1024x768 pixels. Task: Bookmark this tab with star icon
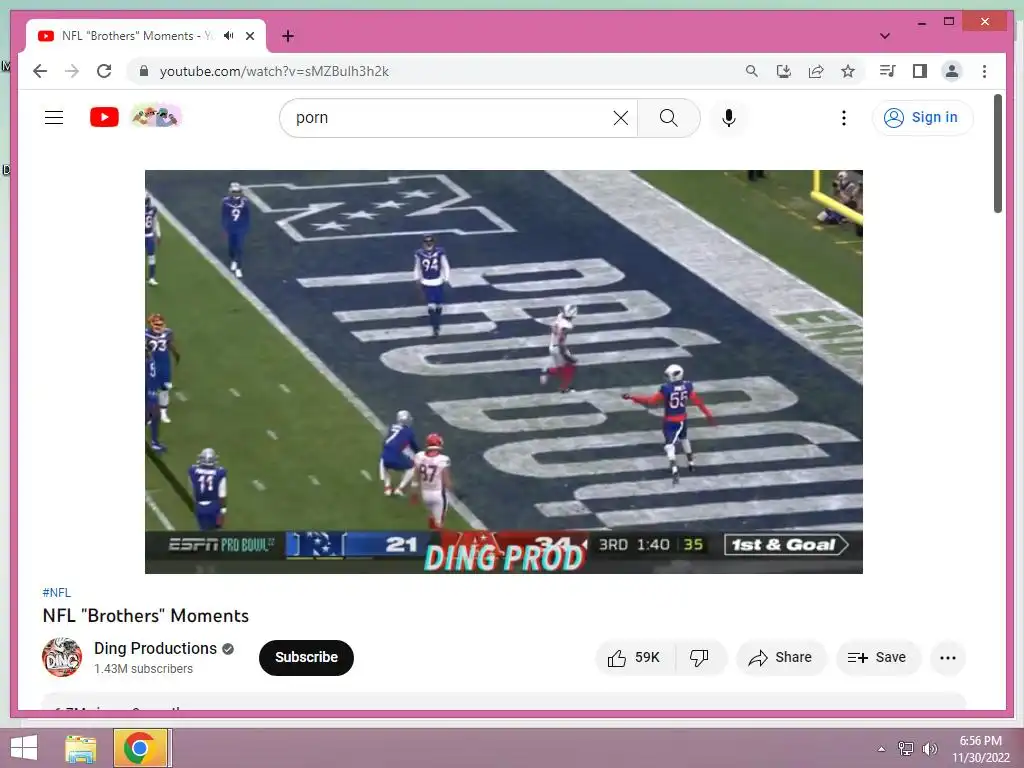pos(848,71)
